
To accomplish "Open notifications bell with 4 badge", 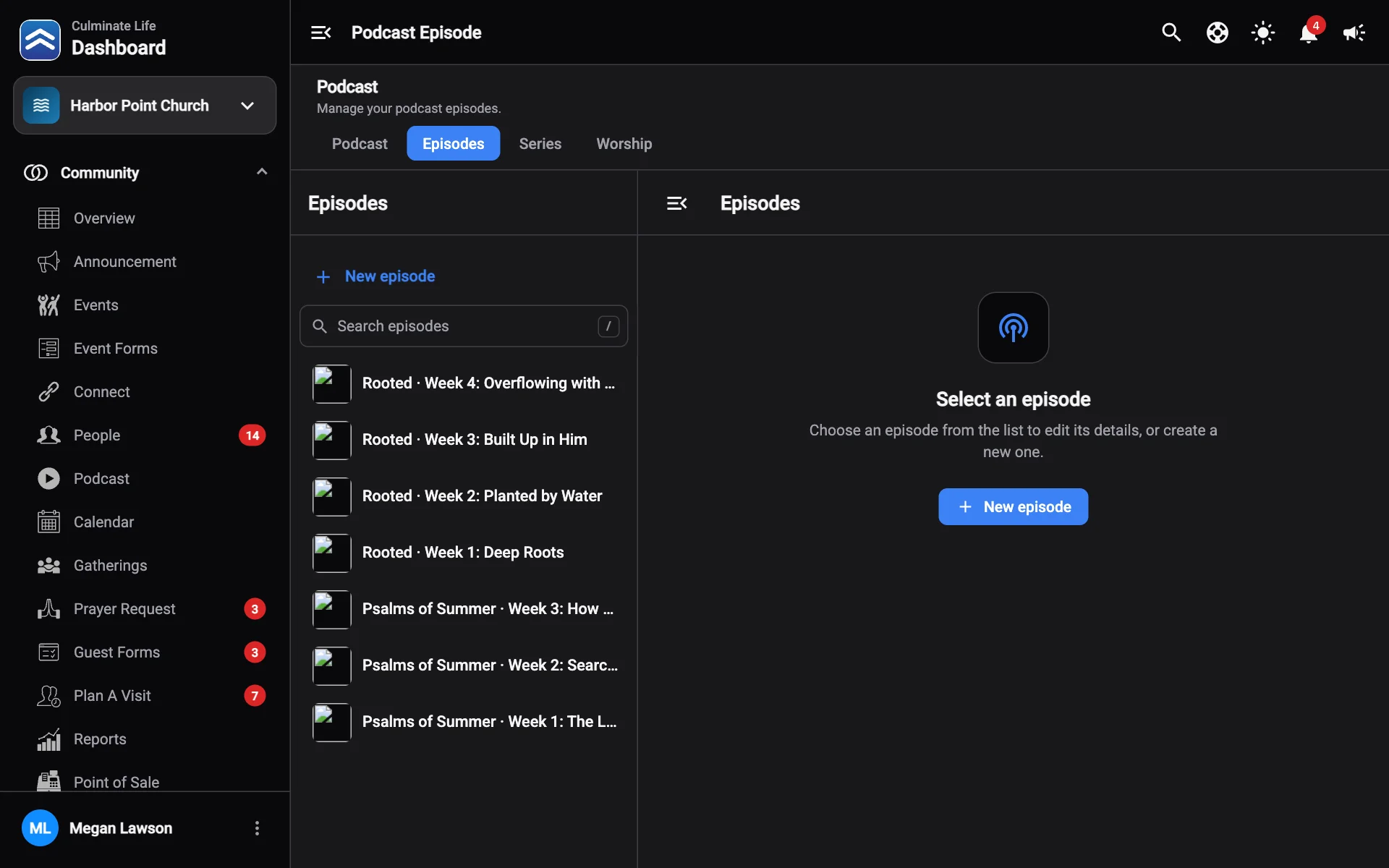I will tap(1309, 33).
